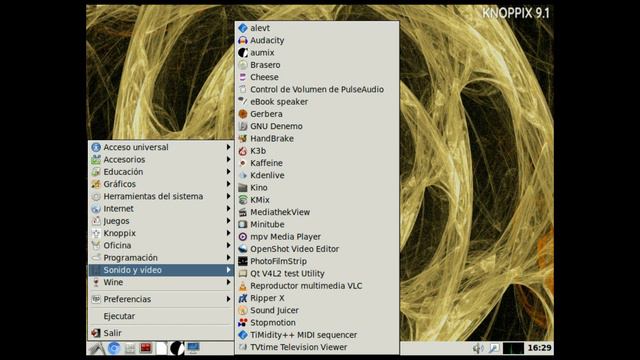Image resolution: width=640 pixels, height=360 pixels.
Task: Open mpv Media Player purple icon
Action: coord(243,236)
